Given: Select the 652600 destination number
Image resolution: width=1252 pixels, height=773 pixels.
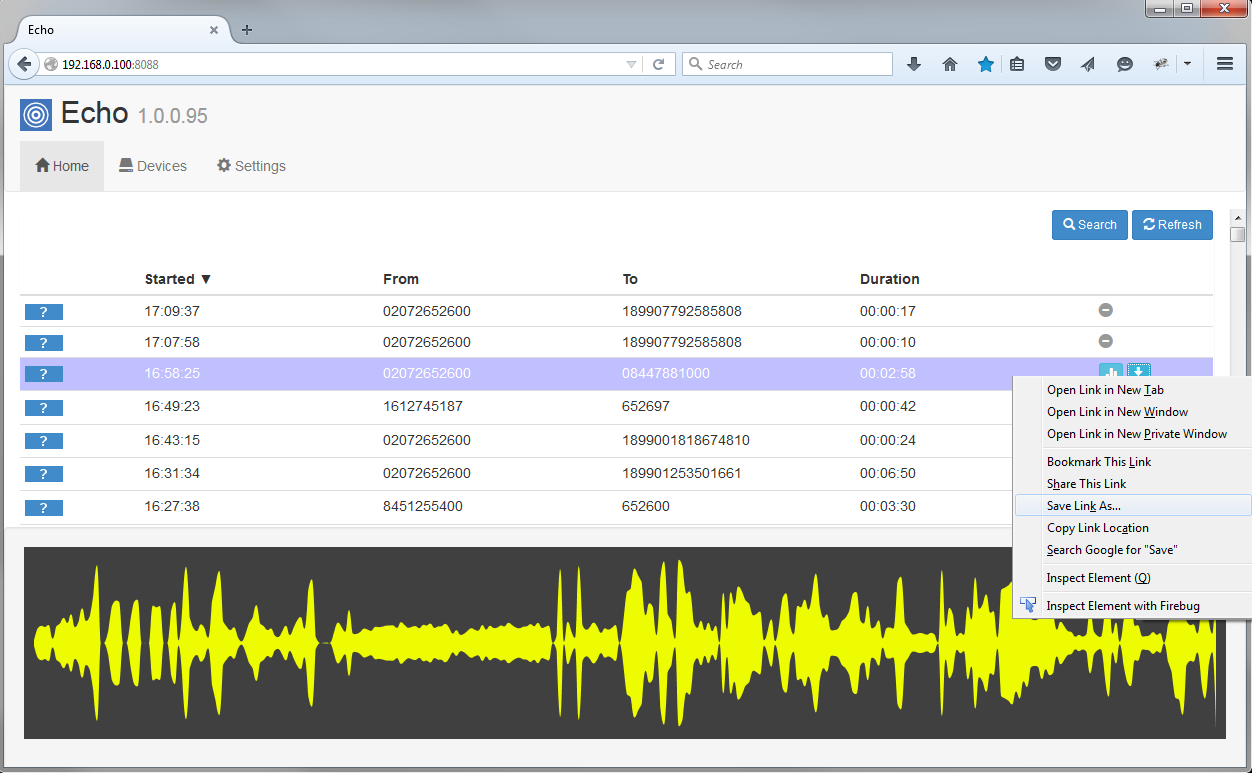Looking at the screenshot, I should pyautogui.click(x=646, y=506).
